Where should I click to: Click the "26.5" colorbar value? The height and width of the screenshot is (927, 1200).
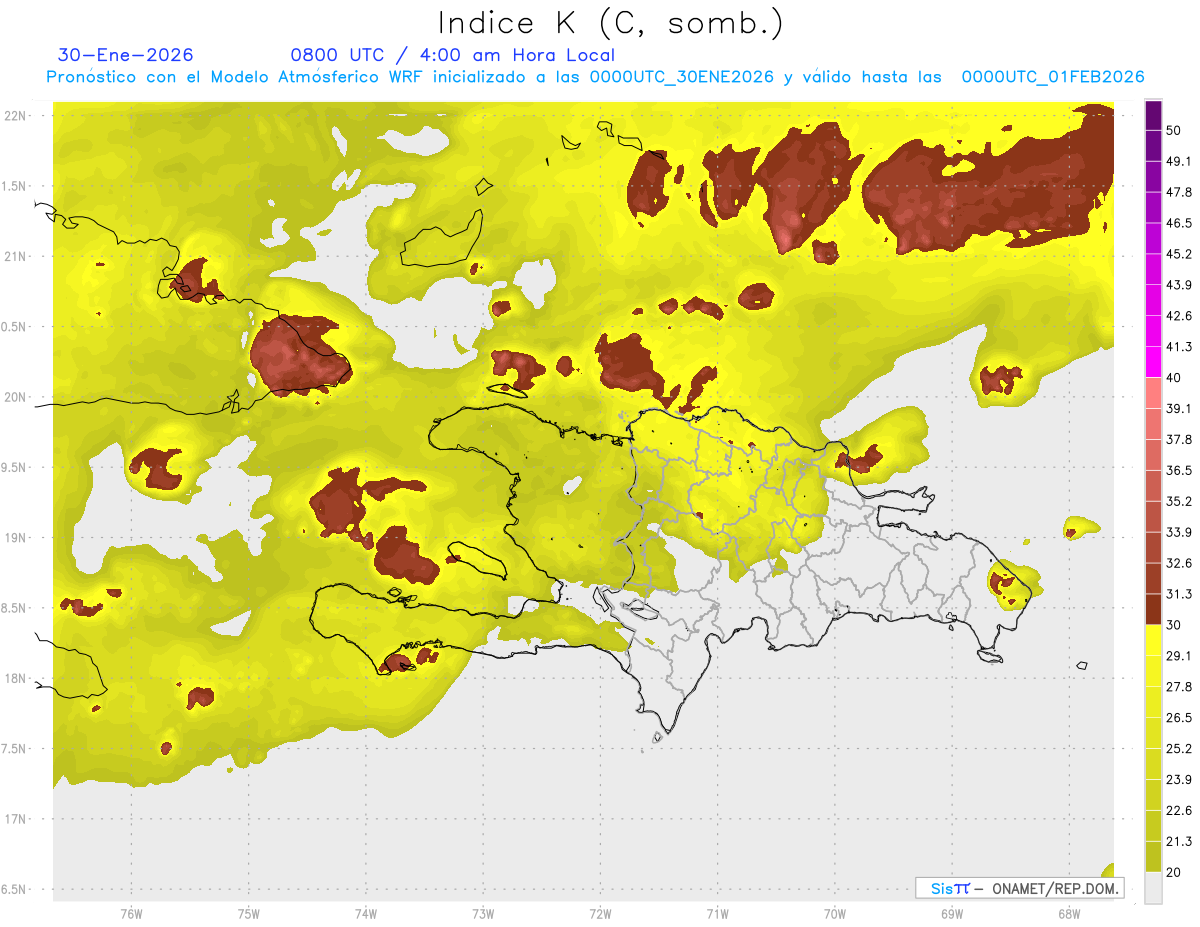1178,718
